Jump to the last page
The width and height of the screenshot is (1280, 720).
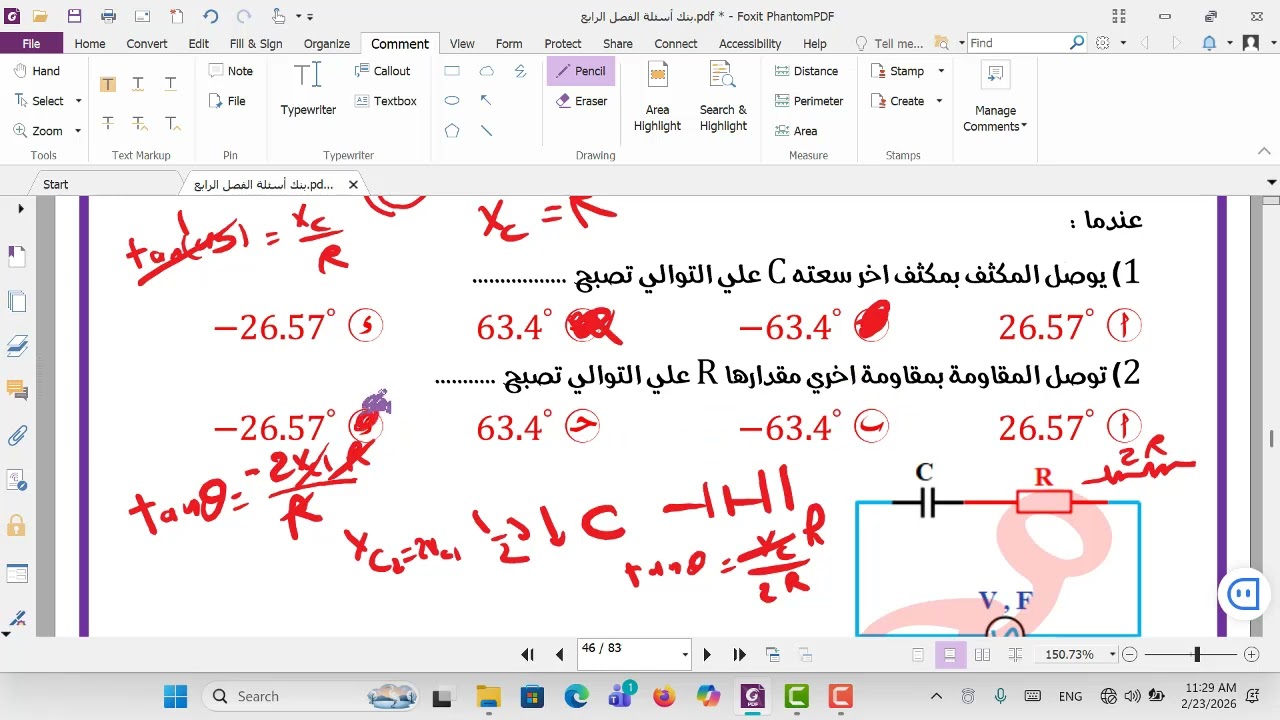click(739, 654)
